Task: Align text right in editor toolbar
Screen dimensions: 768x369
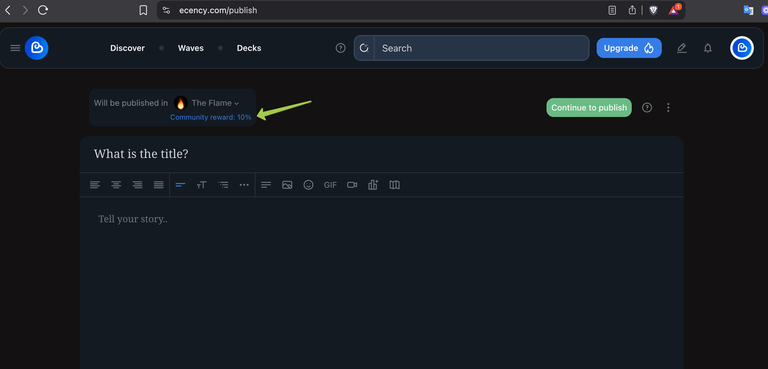Action: click(138, 185)
